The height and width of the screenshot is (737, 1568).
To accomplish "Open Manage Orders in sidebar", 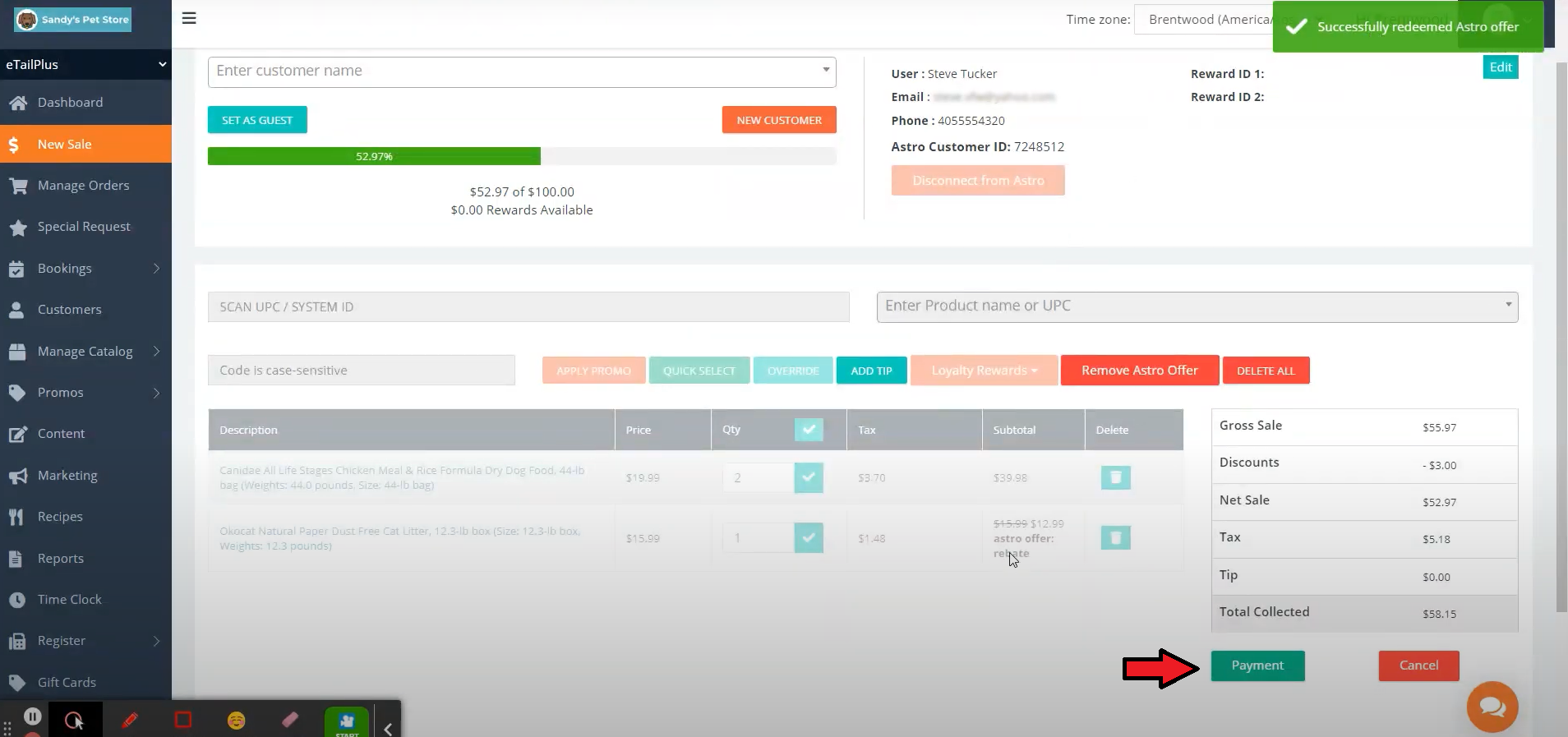I will coord(83,186).
